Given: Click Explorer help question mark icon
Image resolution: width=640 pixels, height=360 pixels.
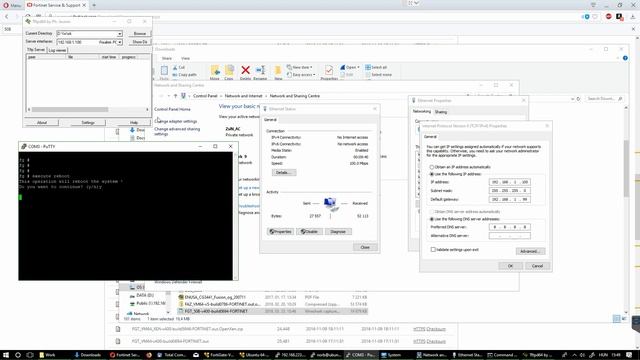Looking at the screenshot, I should [625, 58].
